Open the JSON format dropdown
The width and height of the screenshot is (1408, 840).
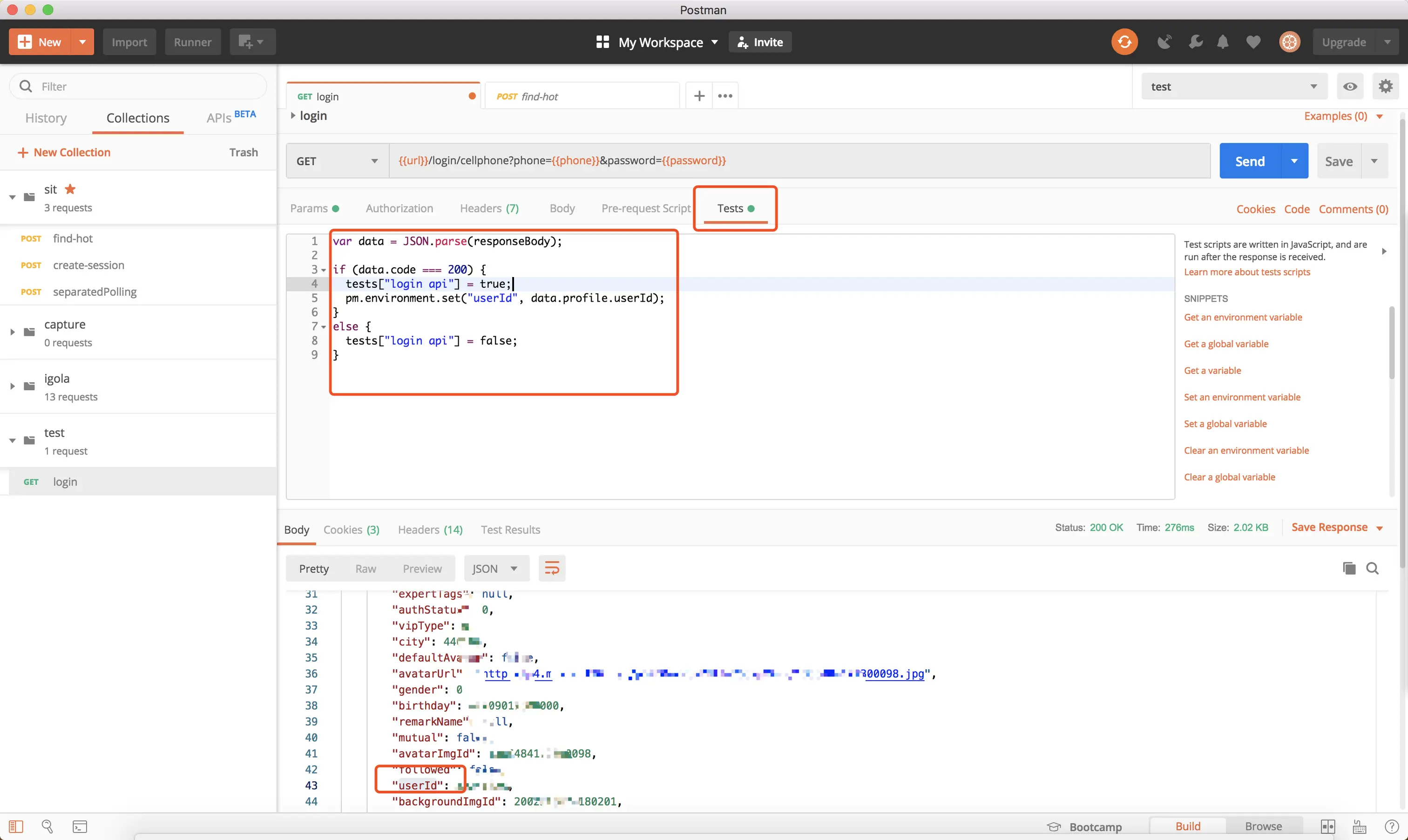tap(496, 568)
